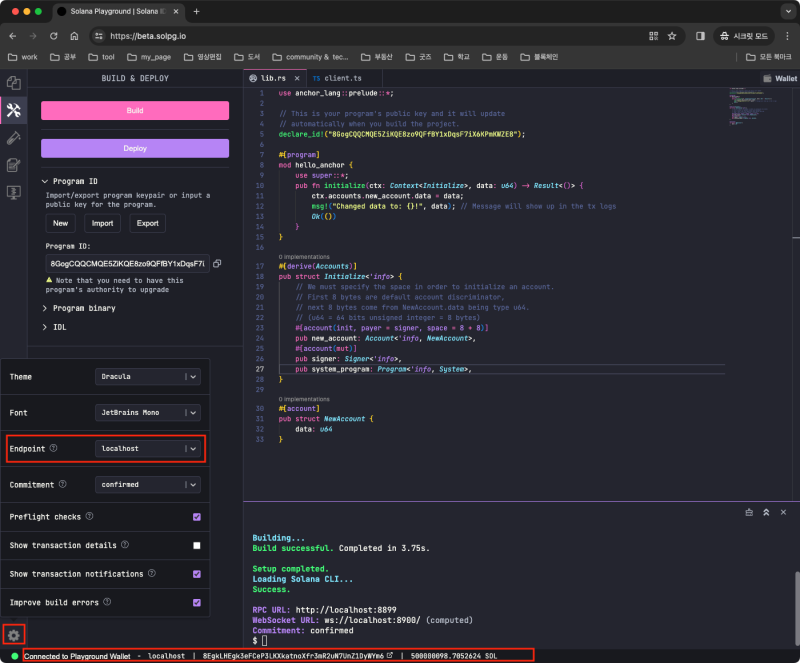Click the Show transaction notifications help icon

click(152, 573)
